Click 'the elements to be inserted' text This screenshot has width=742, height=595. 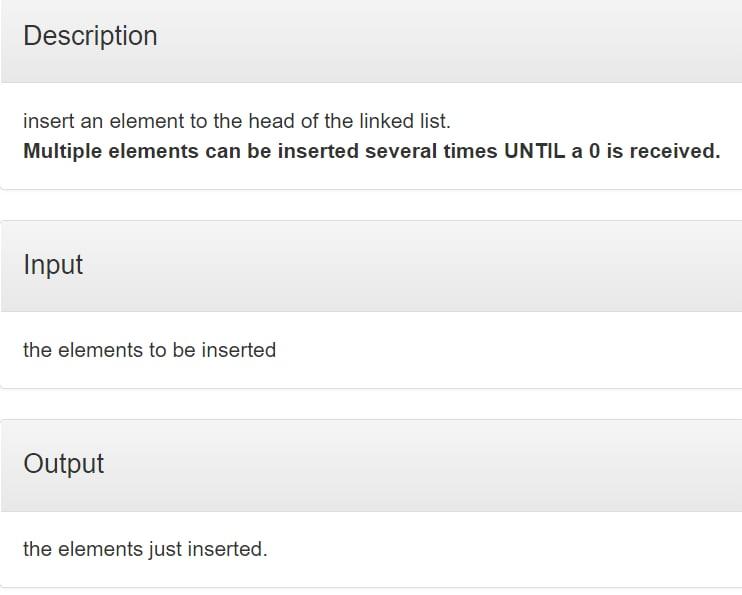click(150, 350)
